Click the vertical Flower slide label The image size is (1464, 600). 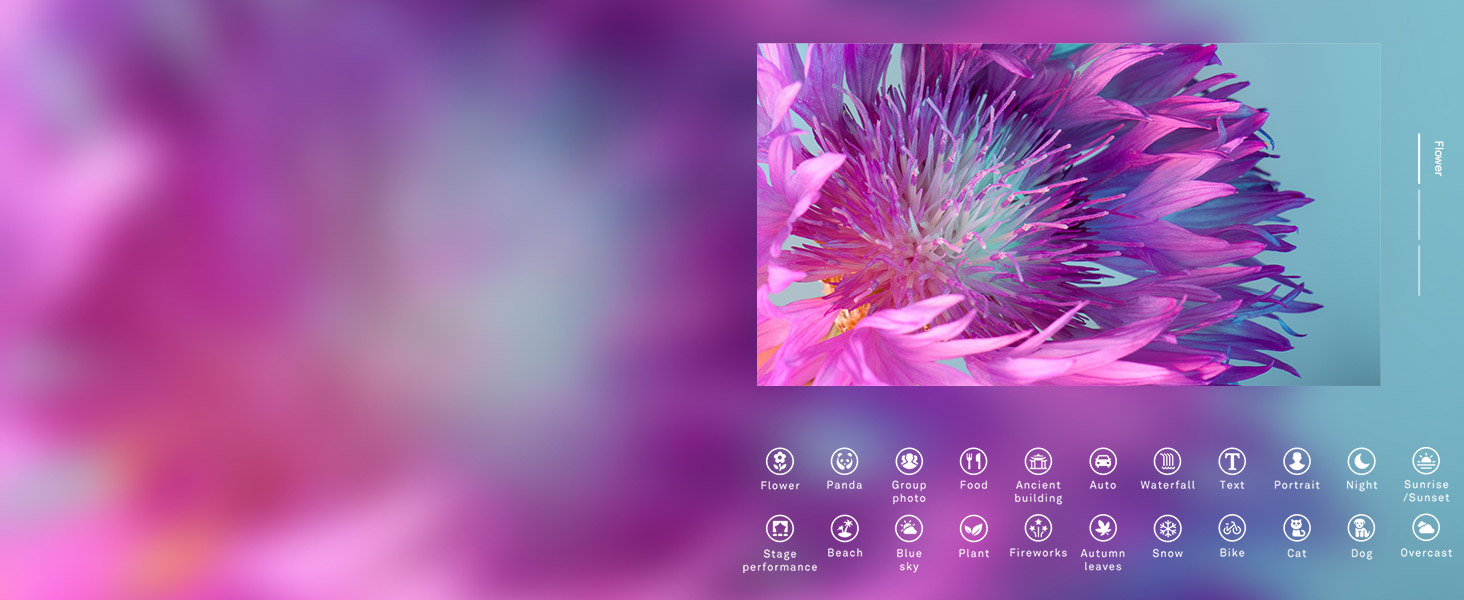(1438, 159)
